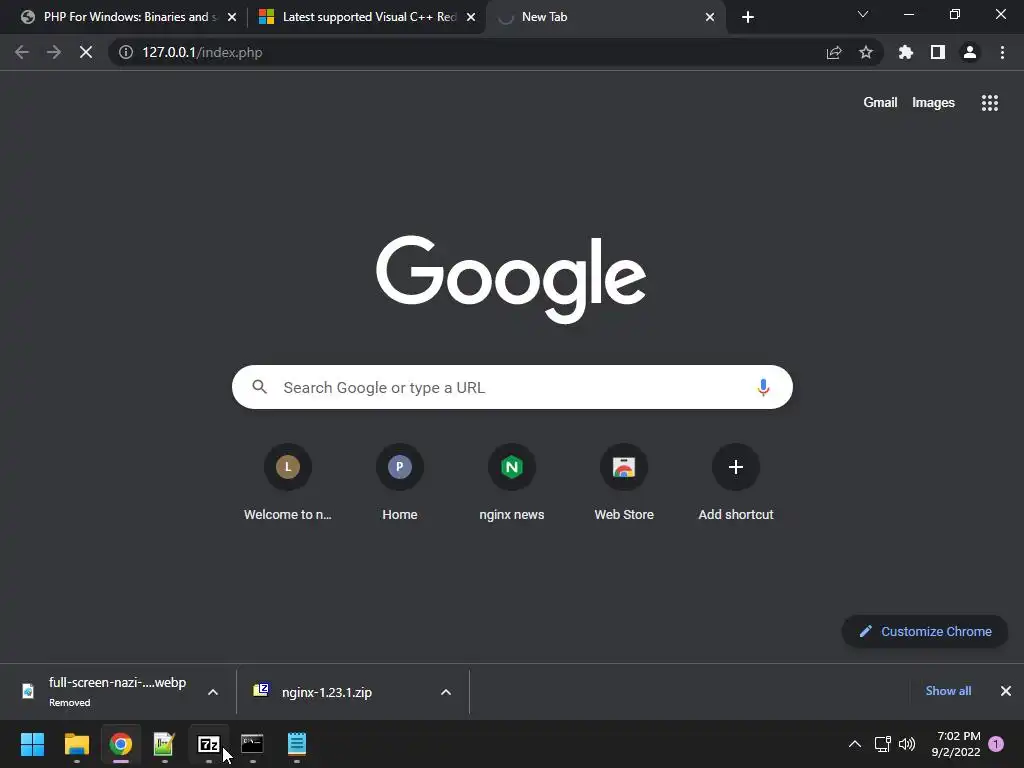This screenshot has width=1024, height=768.
Task: Click the Google logo
Action: point(511,280)
